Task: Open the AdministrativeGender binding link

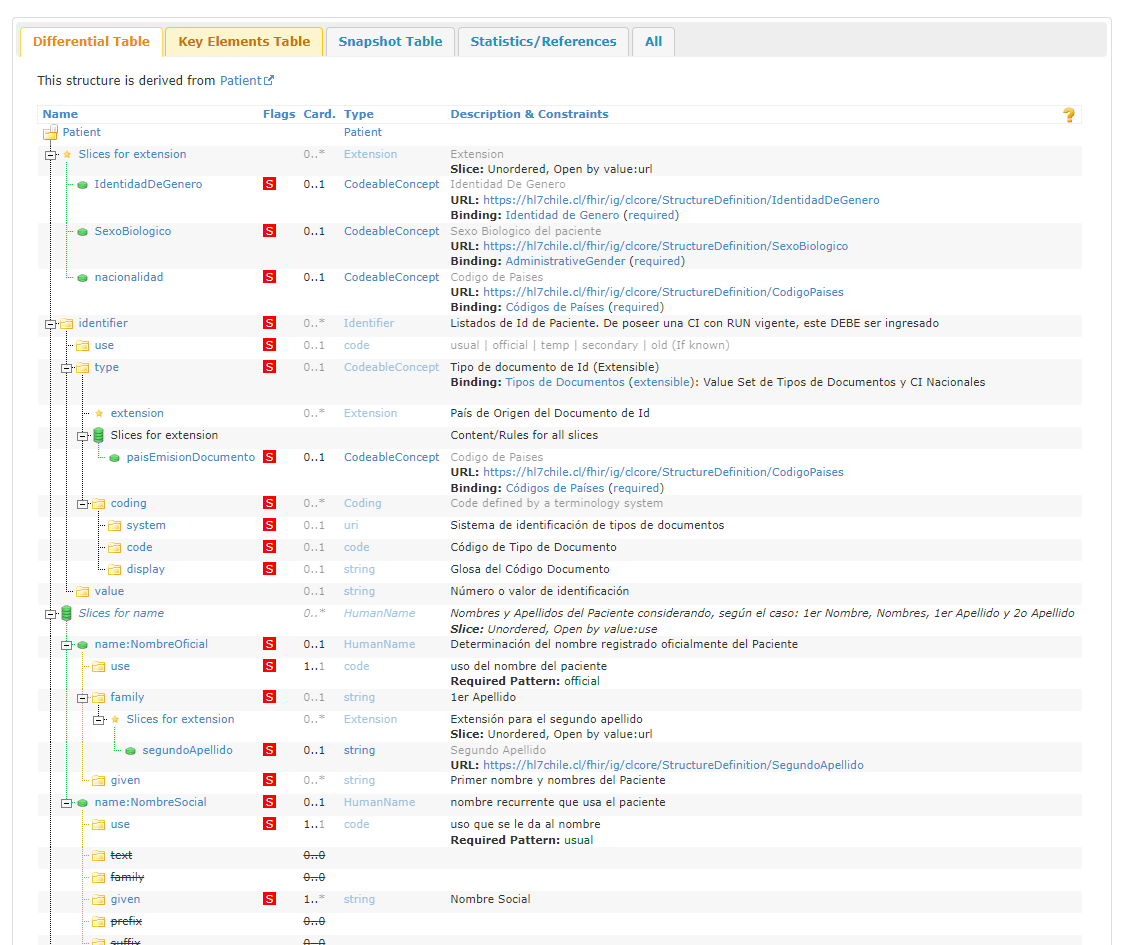Action: point(566,261)
